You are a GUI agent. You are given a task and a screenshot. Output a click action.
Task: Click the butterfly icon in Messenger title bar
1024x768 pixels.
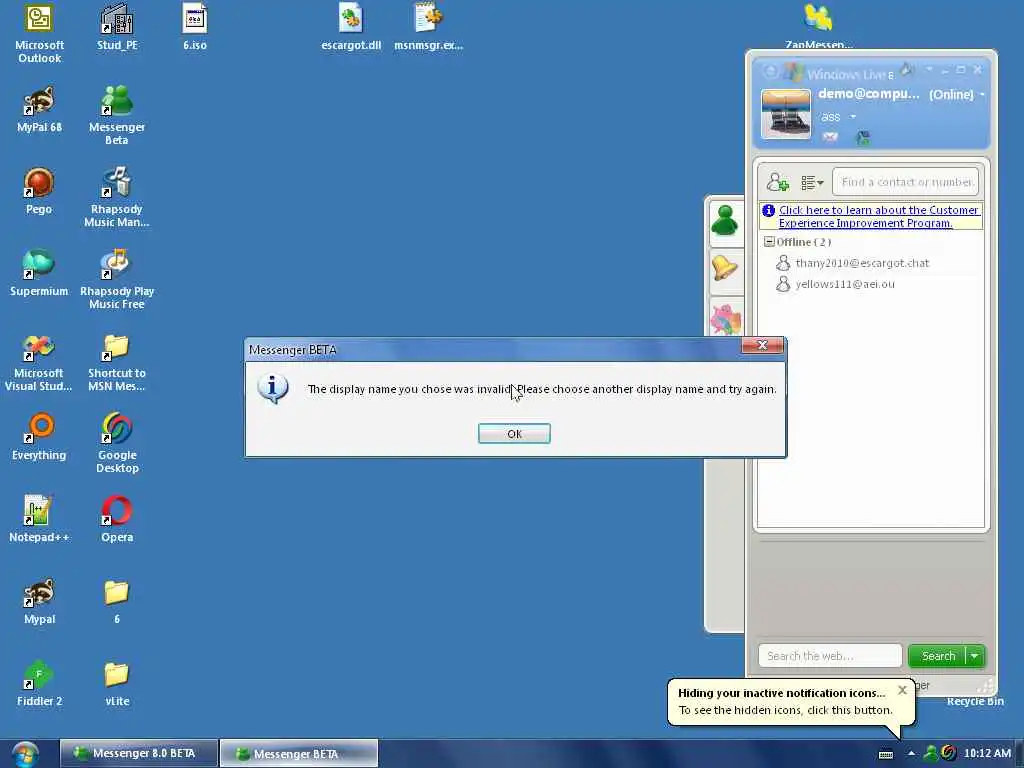click(906, 69)
